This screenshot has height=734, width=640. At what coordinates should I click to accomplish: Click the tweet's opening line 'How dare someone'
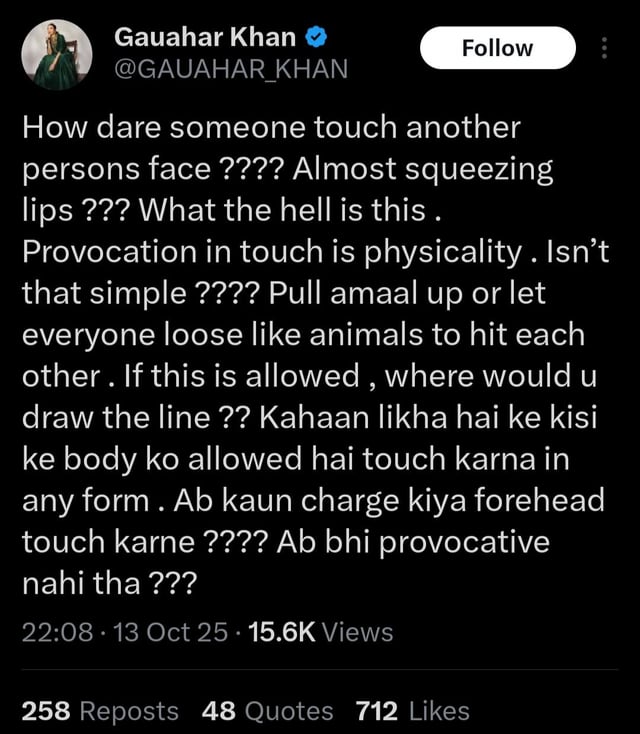click(163, 127)
